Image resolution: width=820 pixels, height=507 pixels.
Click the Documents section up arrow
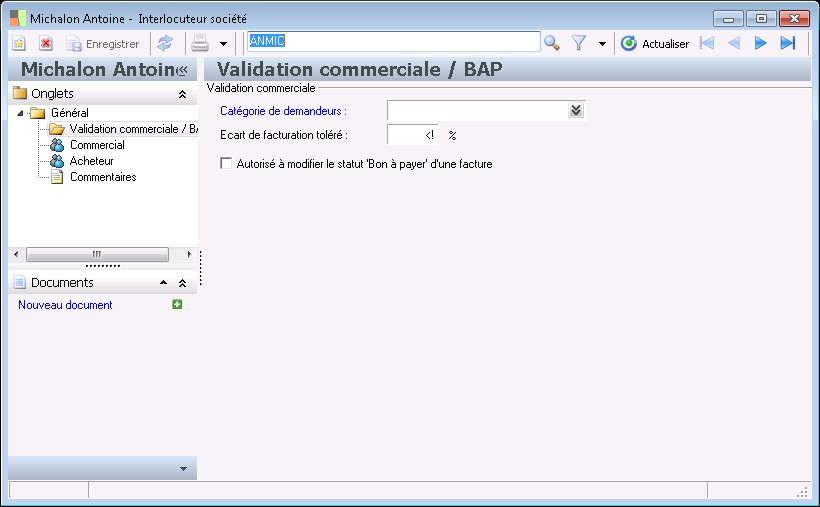click(x=163, y=283)
